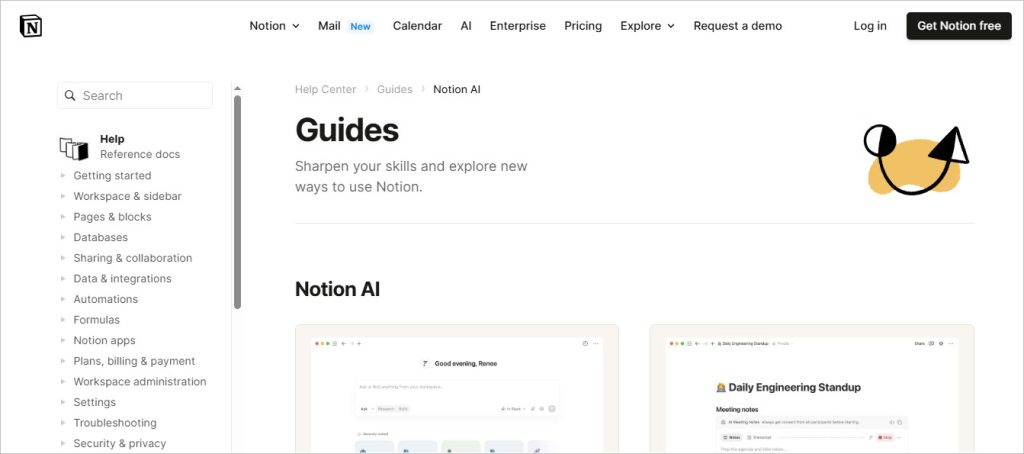The width and height of the screenshot is (1024, 454).
Task: Click the search magnifier icon
Action: pos(70,95)
